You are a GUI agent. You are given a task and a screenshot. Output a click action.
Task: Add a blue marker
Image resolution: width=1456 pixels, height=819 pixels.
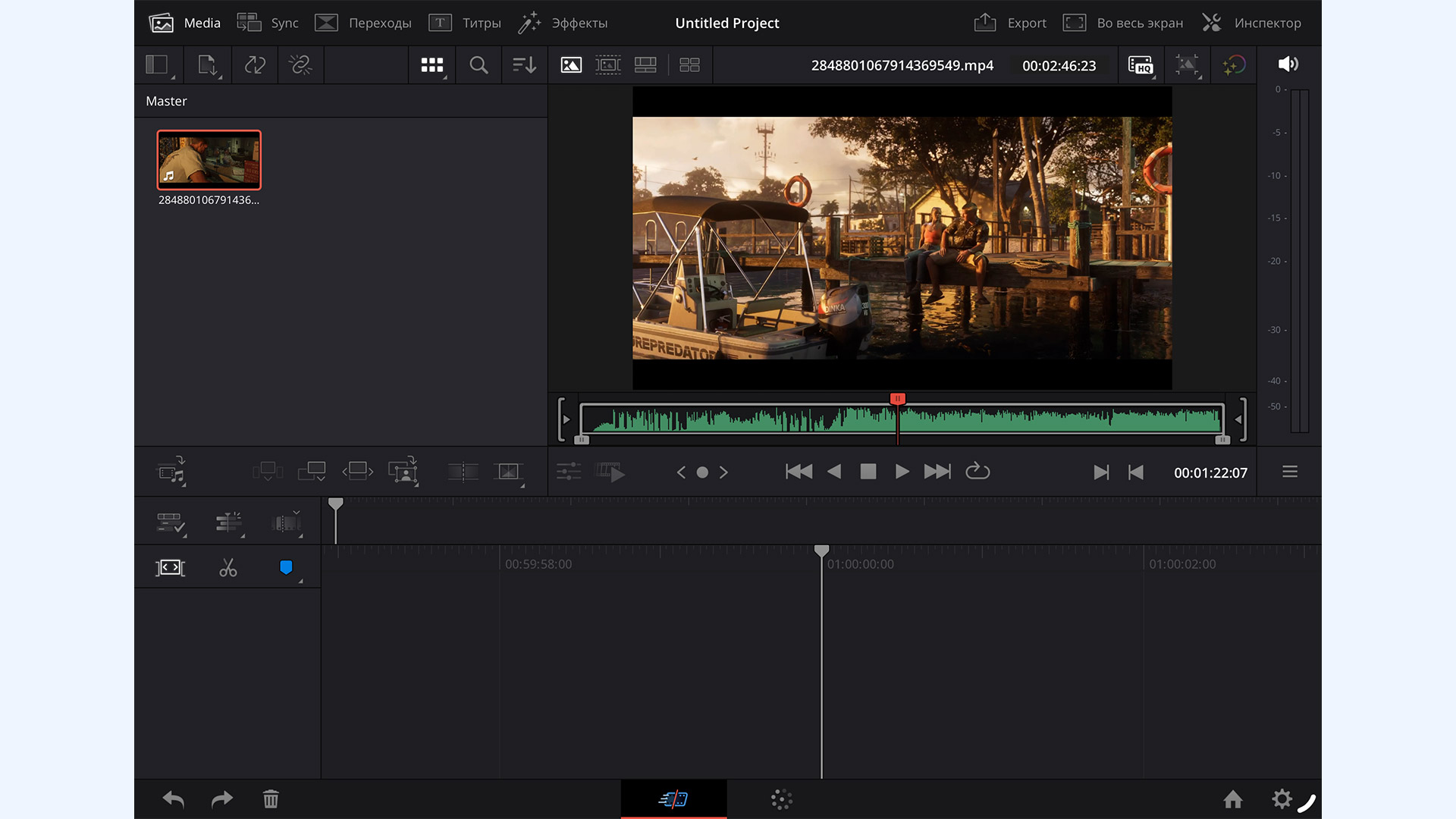coord(286,567)
